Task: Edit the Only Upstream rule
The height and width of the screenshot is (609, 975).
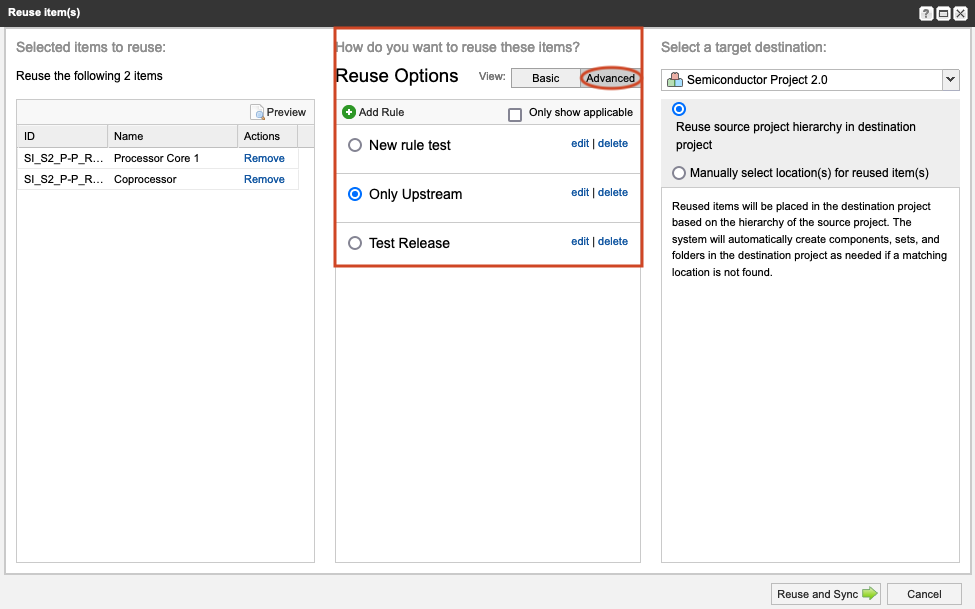Action: [580, 192]
